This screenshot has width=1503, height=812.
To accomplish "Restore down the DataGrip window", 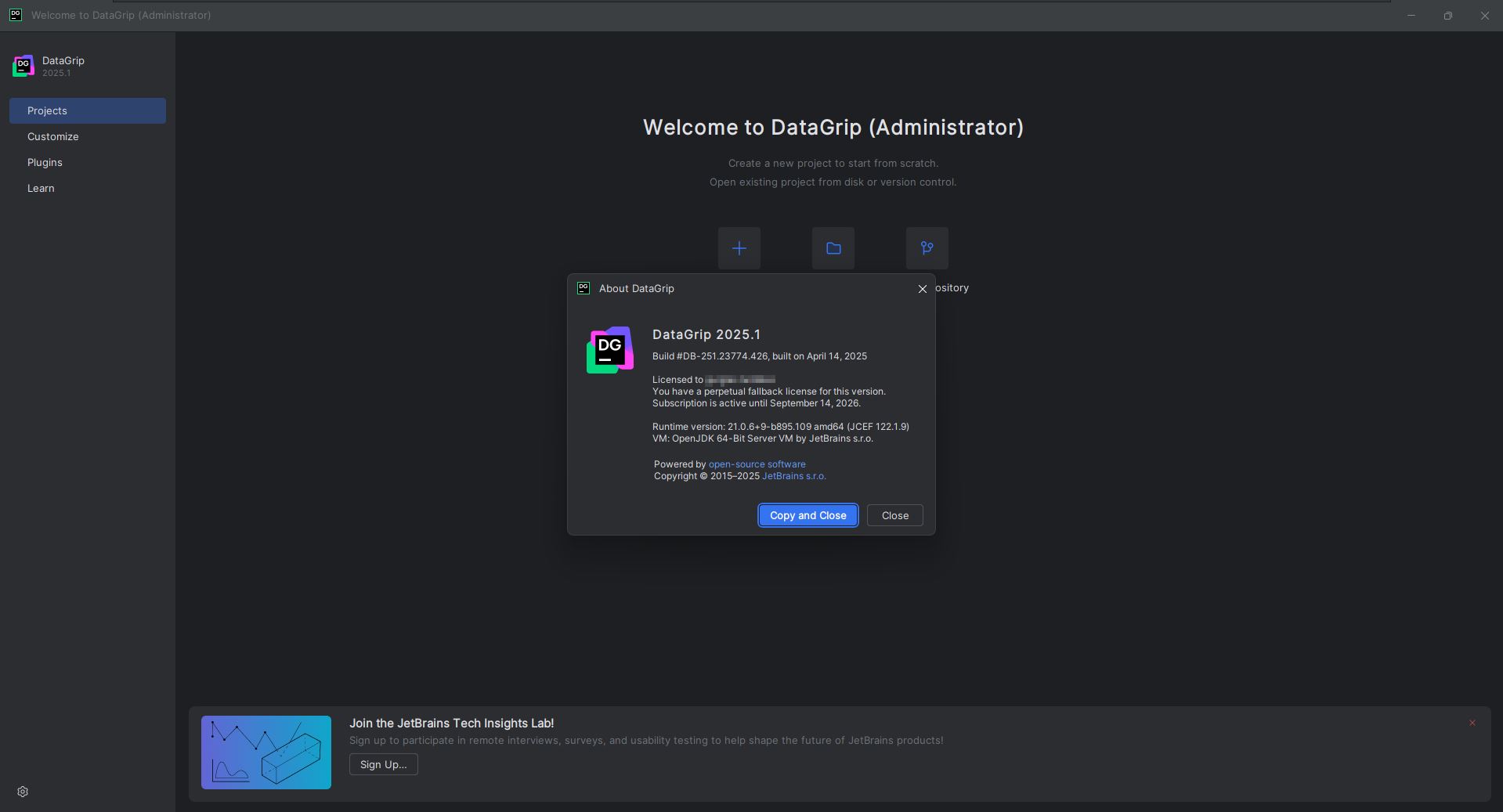I will [x=1447, y=16].
